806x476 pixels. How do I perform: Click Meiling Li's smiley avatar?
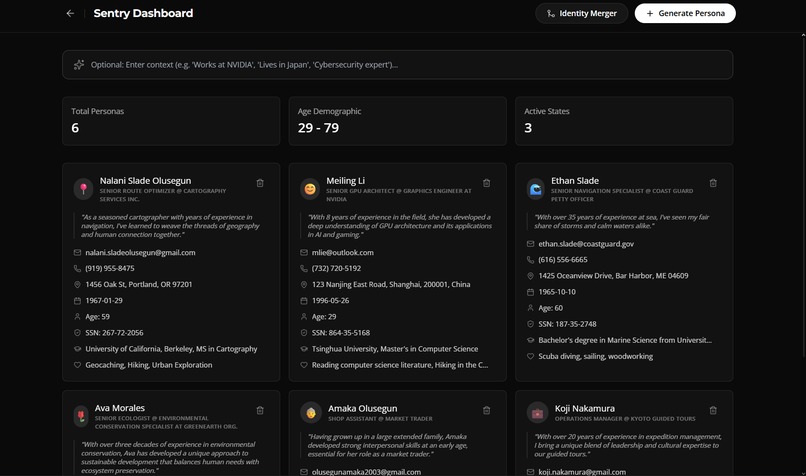pyautogui.click(x=310, y=189)
